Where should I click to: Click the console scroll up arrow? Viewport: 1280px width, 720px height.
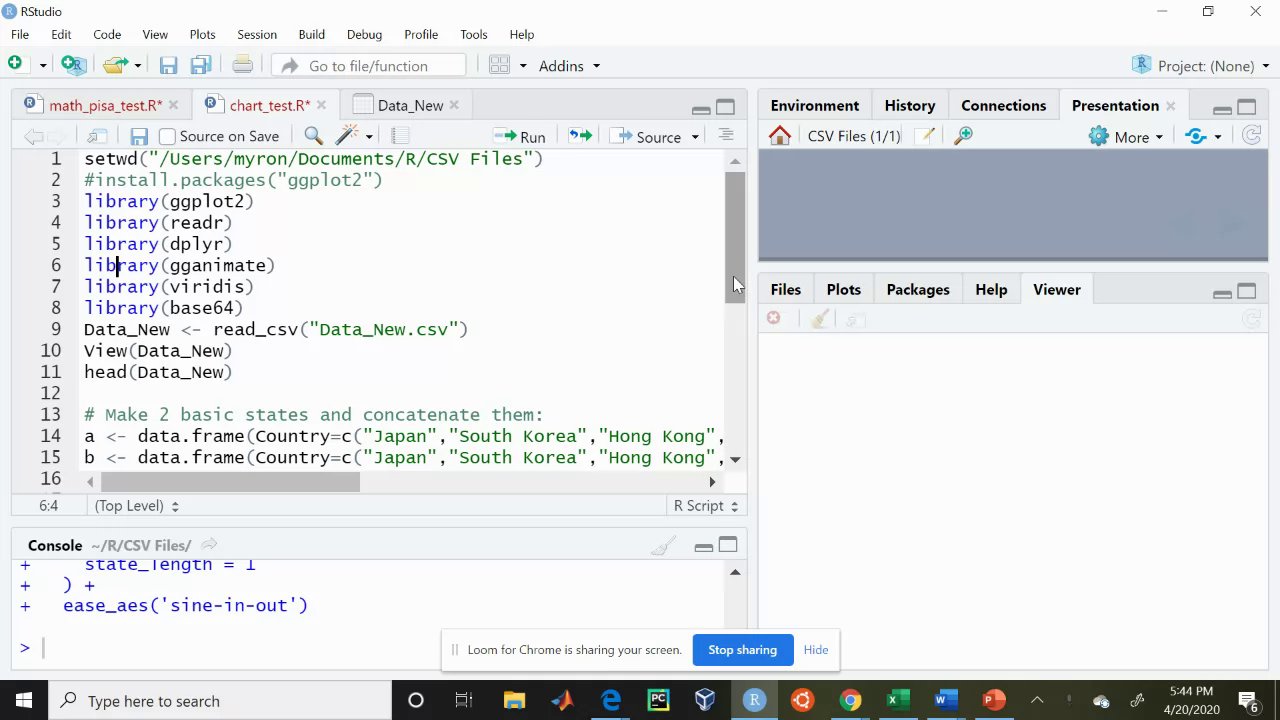[735, 572]
